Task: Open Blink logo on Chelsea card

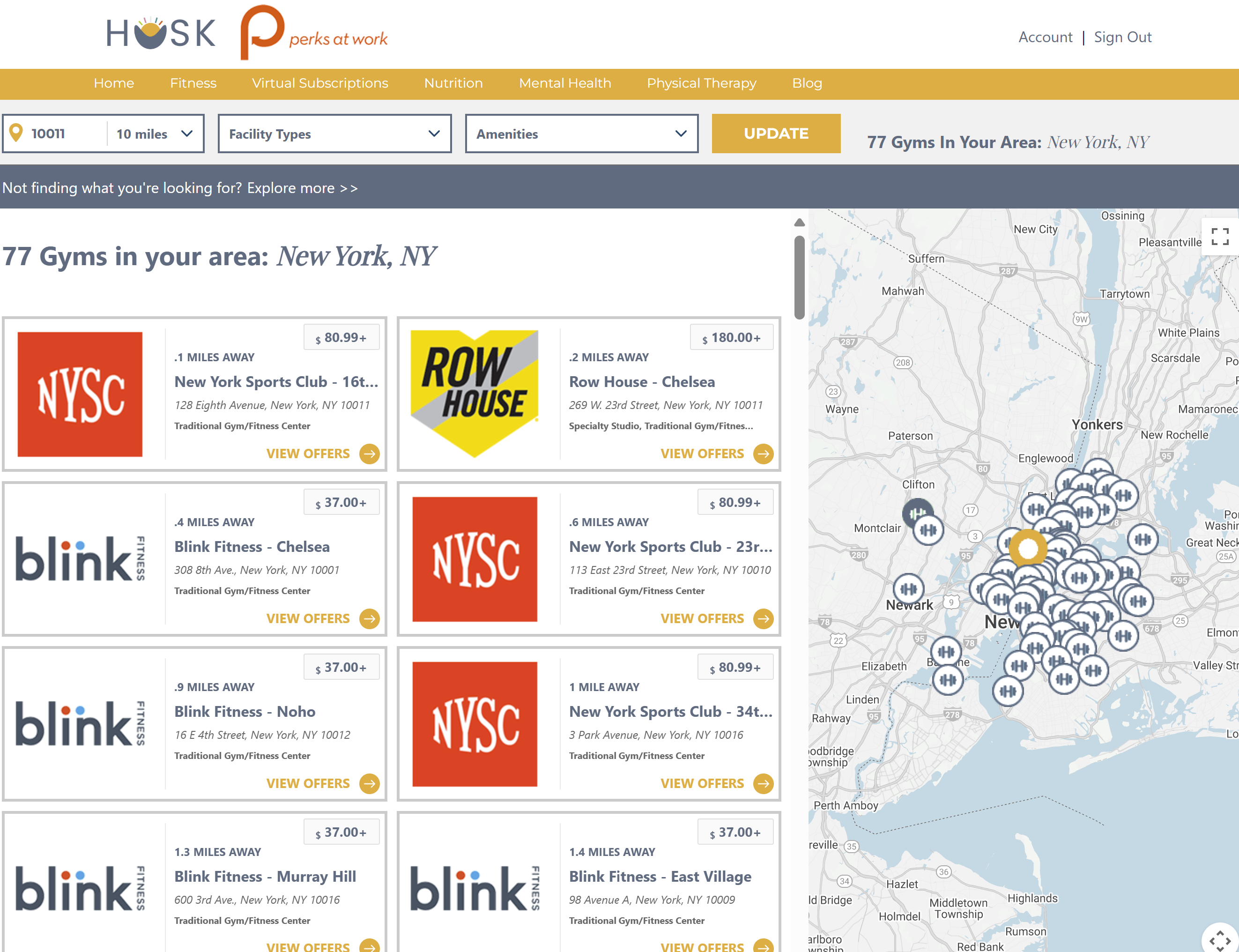Action: 80,559
